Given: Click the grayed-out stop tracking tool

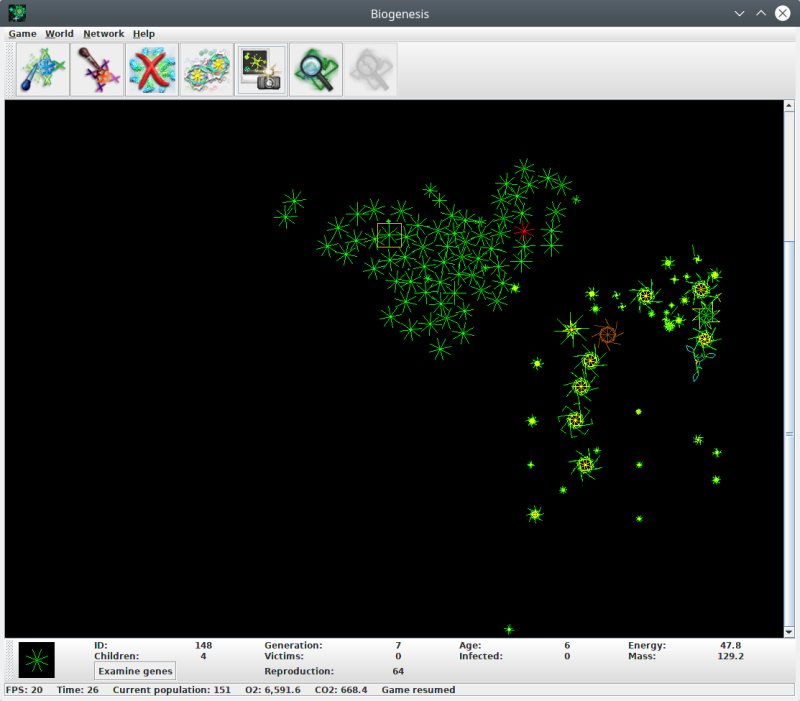Looking at the screenshot, I should pyautogui.click(x=369, y=68).
